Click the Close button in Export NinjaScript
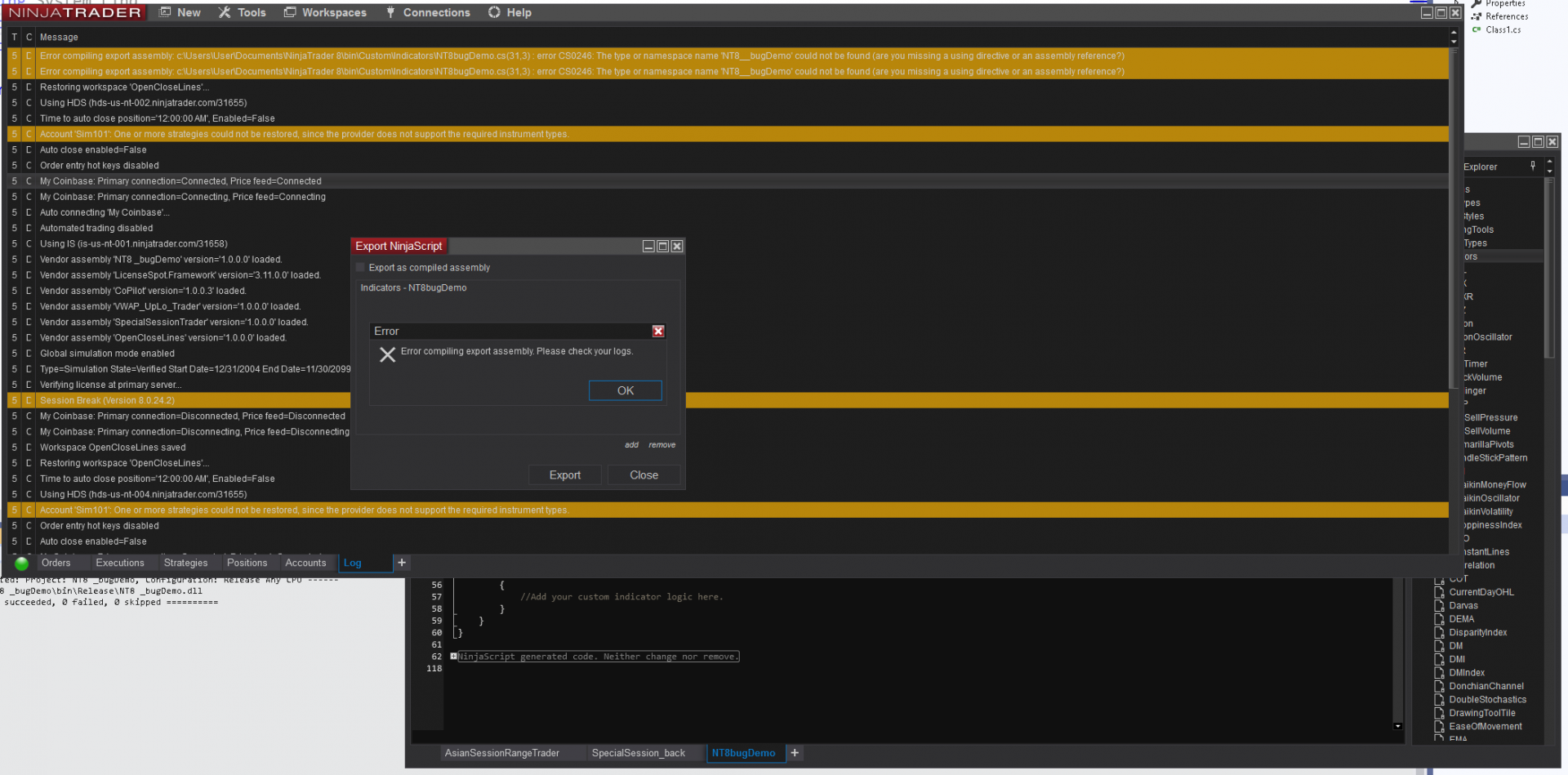This screenshot has width=1568, height=775. [644, 475]
